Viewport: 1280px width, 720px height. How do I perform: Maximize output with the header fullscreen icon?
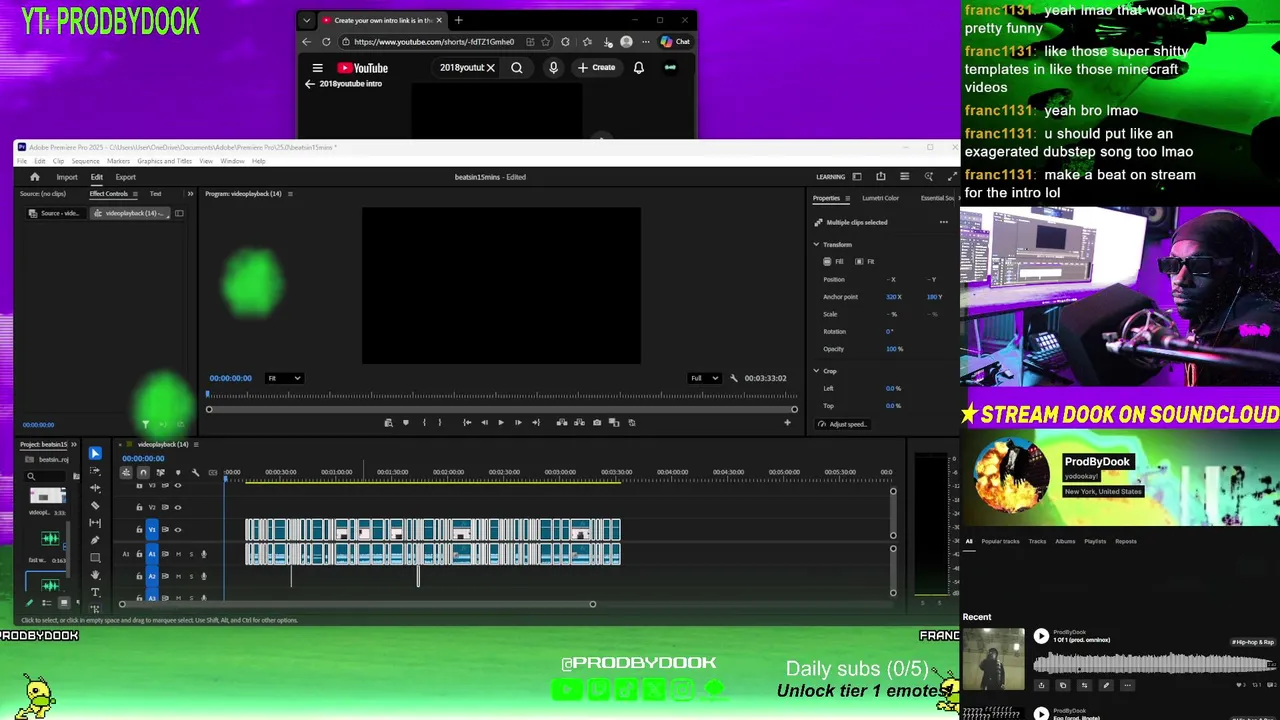[952, 177]
